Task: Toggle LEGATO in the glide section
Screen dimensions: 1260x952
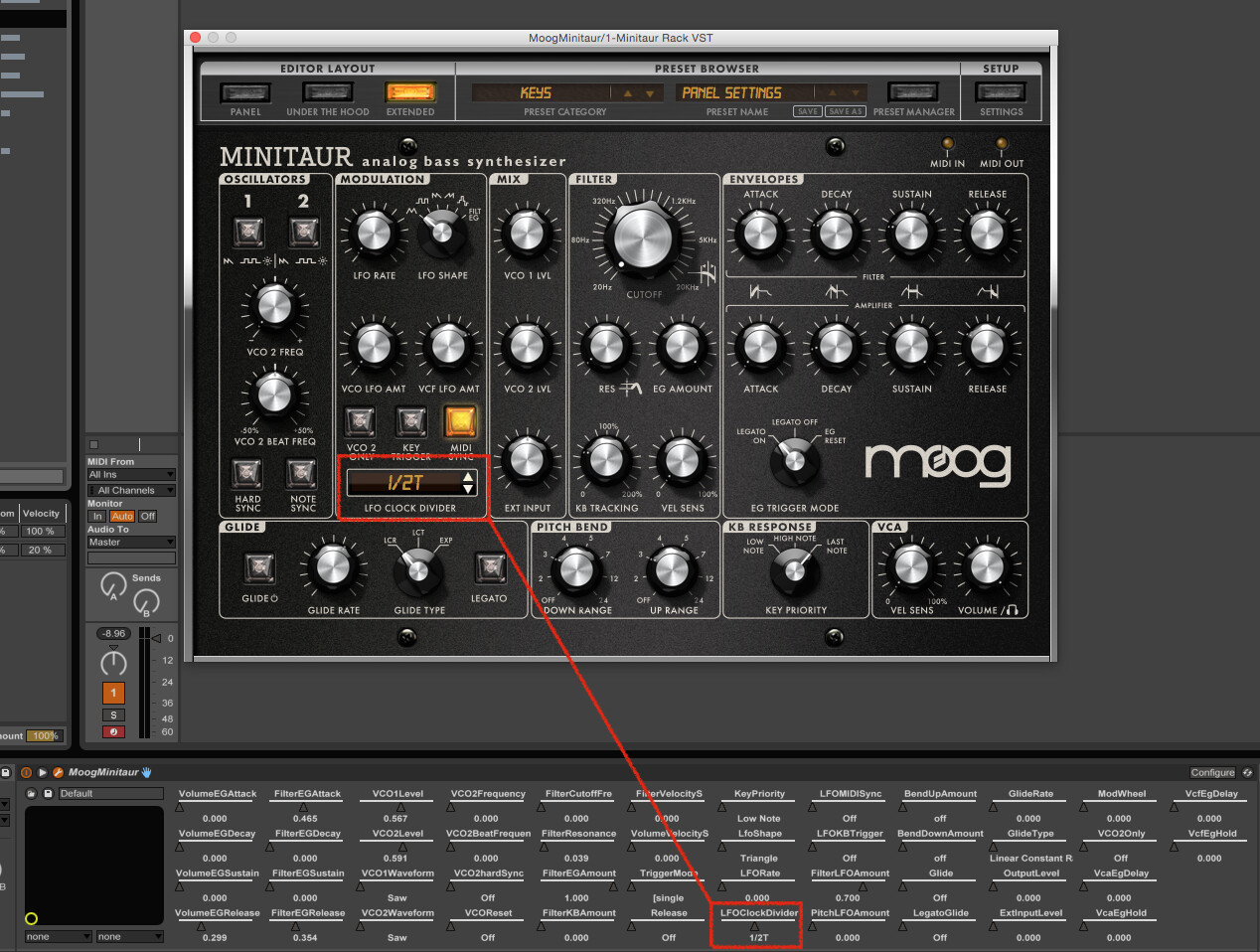Action: (490, 569)
